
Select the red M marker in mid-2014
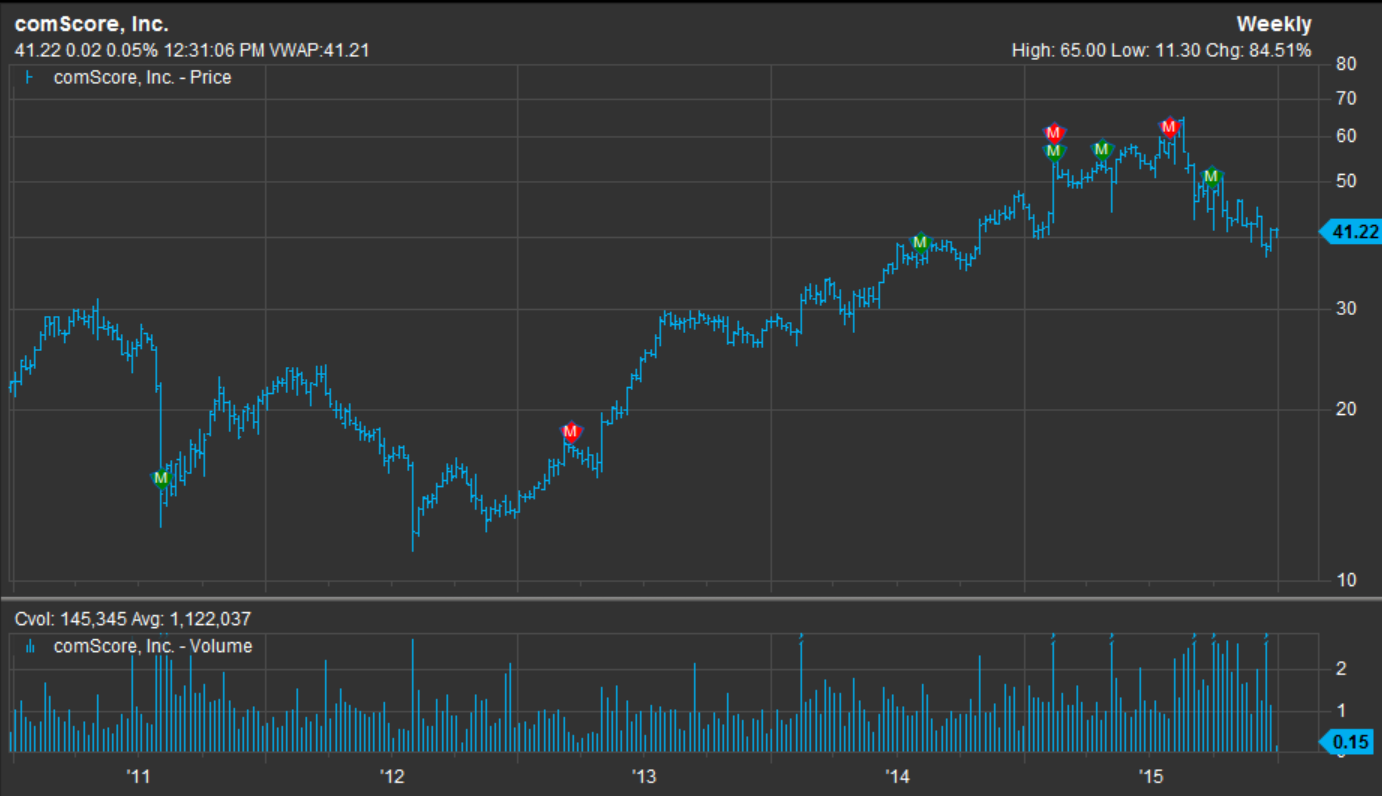point(1054,133)
